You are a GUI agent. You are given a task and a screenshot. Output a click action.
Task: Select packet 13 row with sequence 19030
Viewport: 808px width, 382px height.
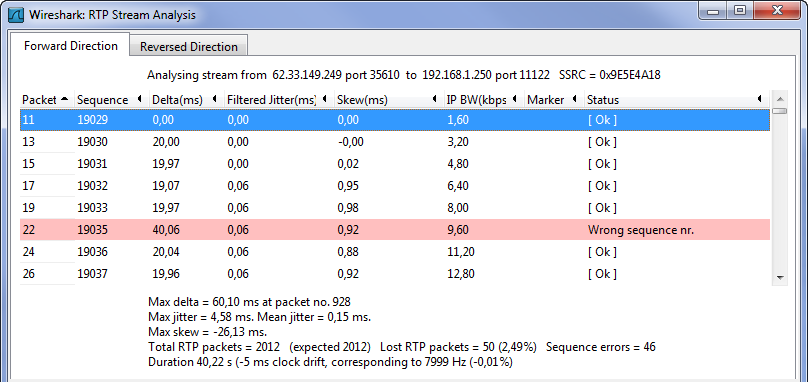(395, 142)
